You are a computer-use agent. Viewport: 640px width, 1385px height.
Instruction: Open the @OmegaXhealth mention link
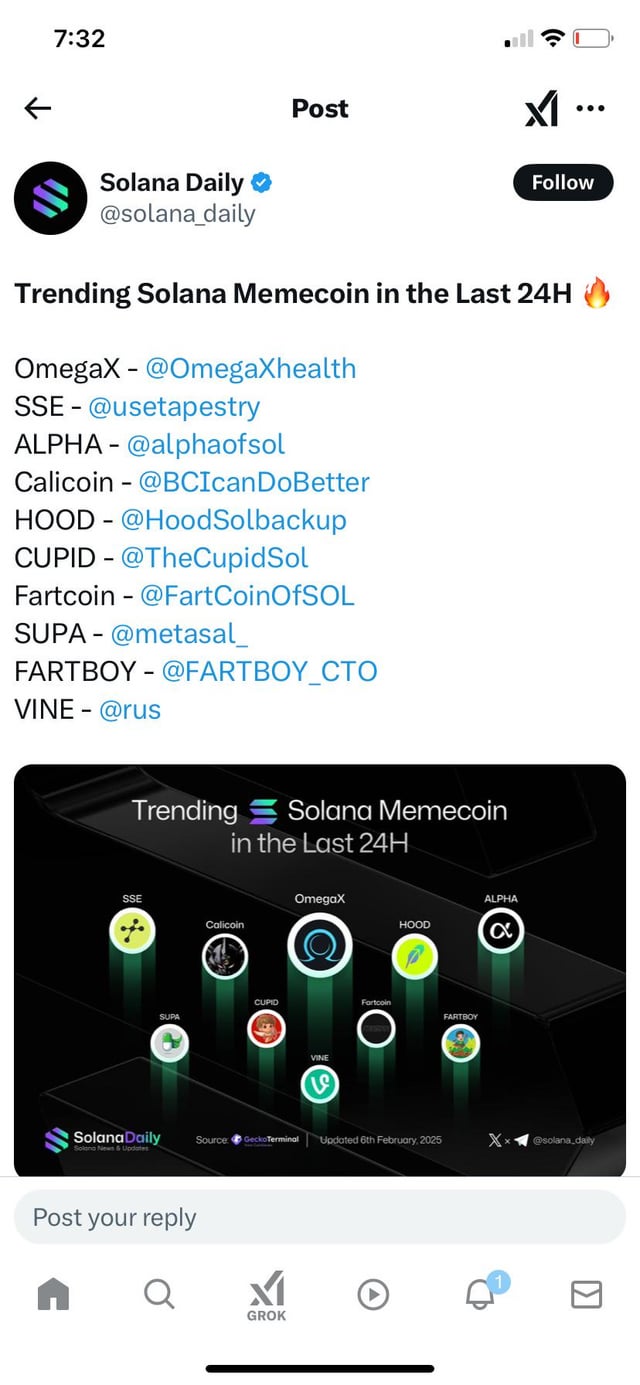250,368
